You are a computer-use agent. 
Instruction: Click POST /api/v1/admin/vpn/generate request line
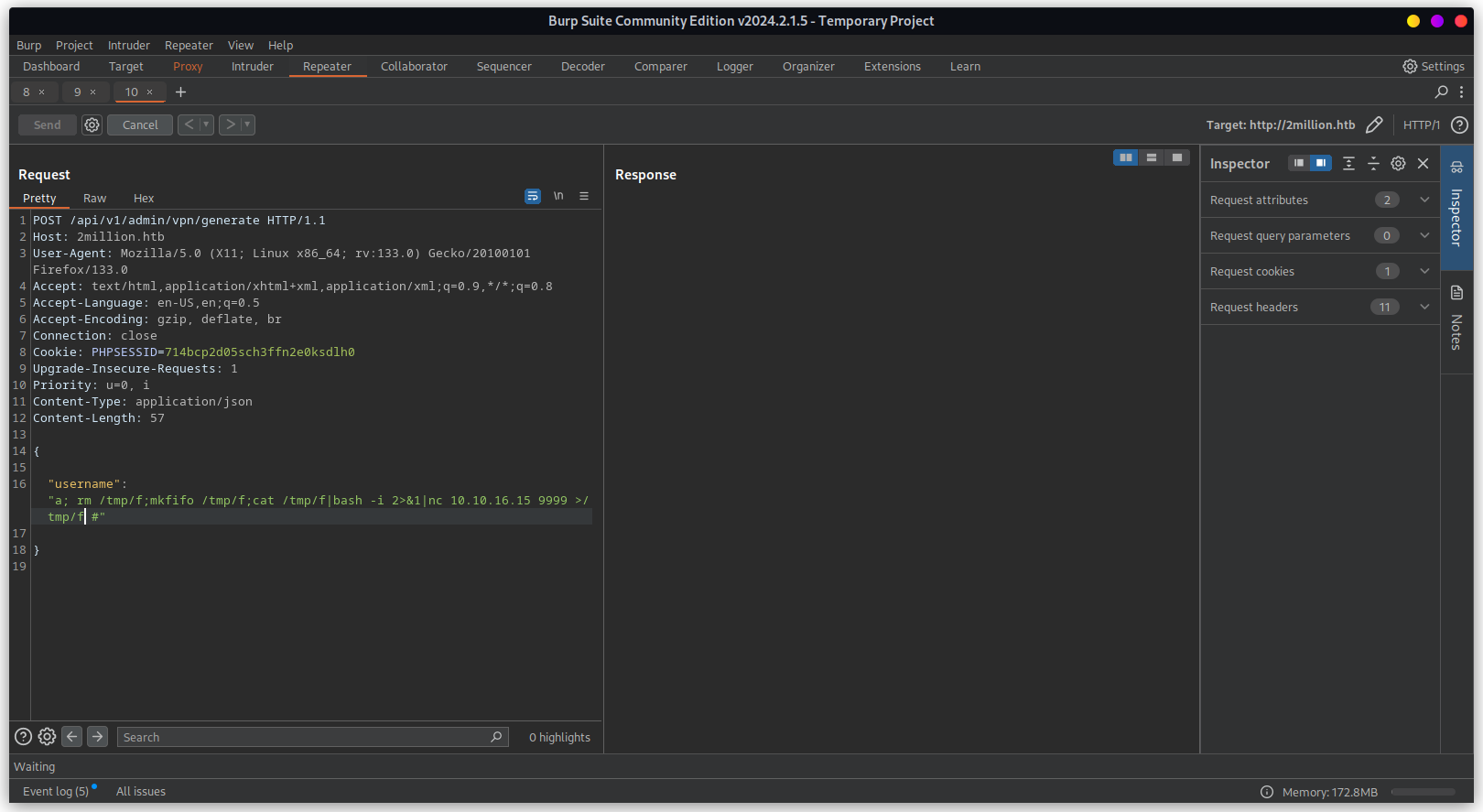179,220
